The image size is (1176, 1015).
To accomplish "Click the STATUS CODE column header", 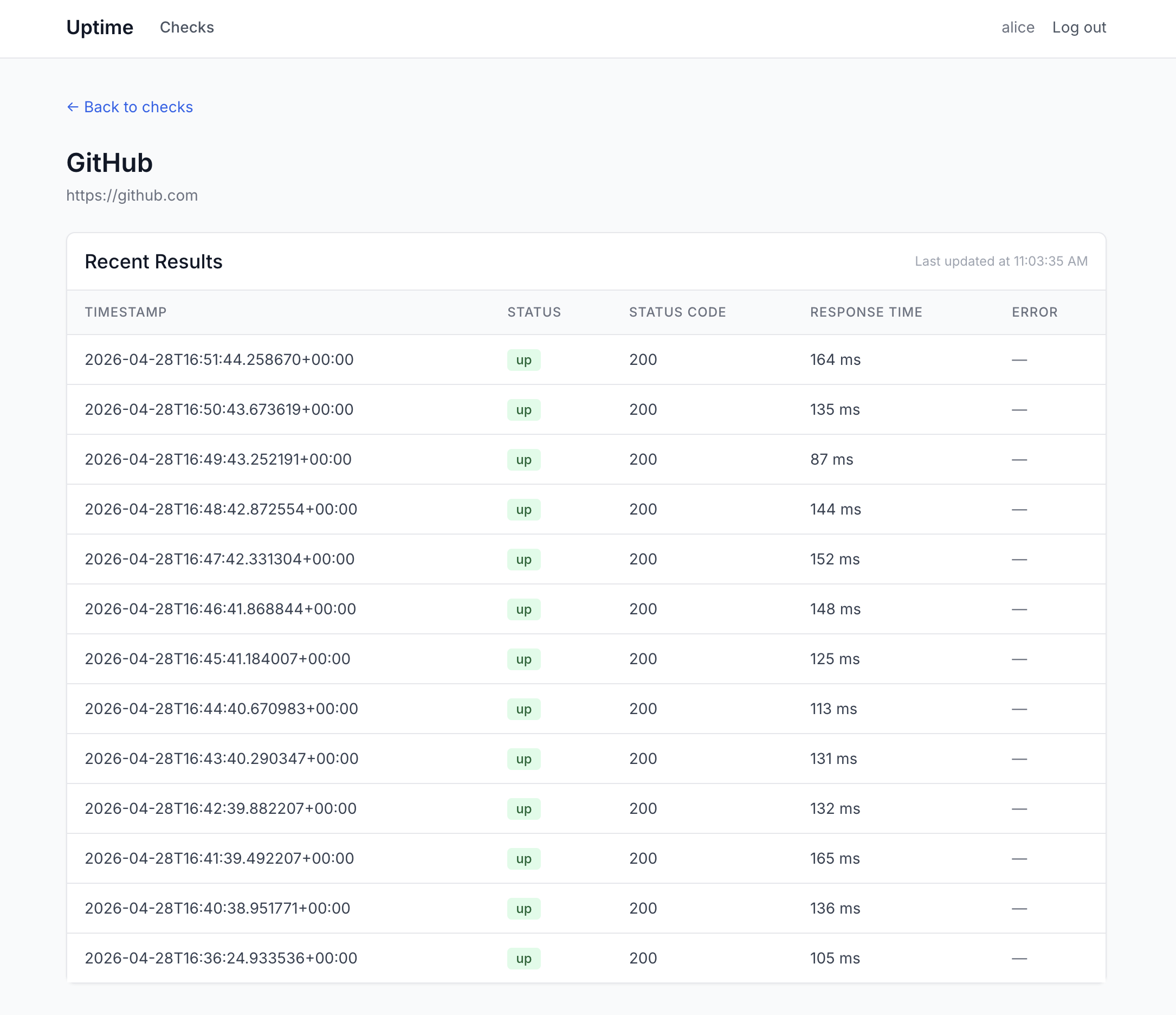I will pos(677,312).
